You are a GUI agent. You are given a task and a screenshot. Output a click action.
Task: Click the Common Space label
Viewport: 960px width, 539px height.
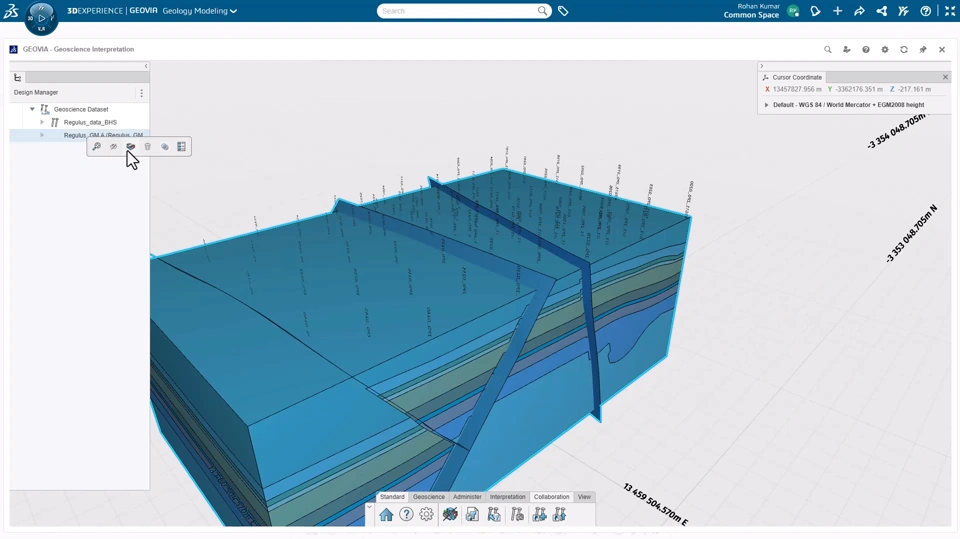click(x=751, y=15)
